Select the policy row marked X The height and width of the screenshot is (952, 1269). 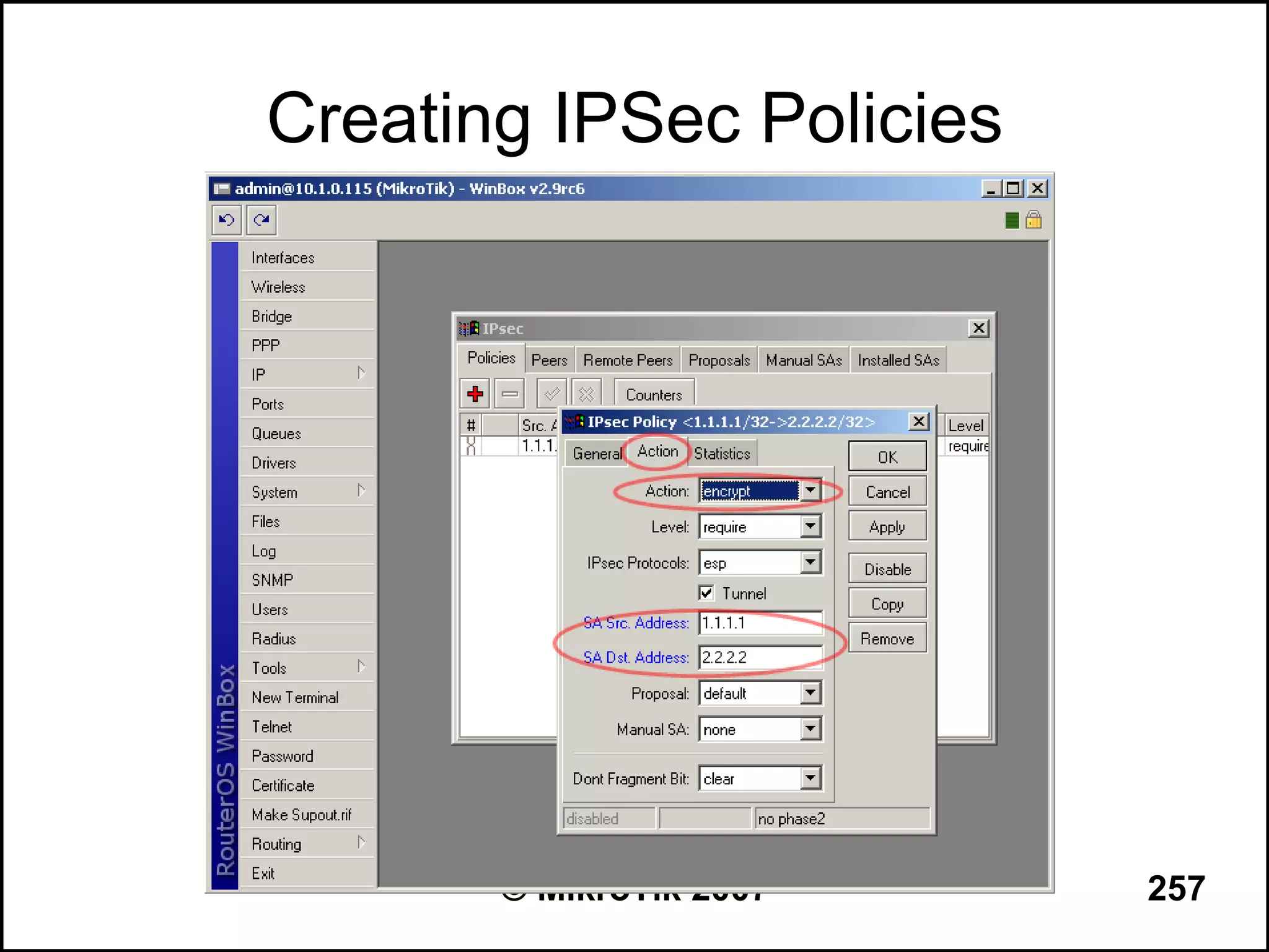click(x=509, y=445)
